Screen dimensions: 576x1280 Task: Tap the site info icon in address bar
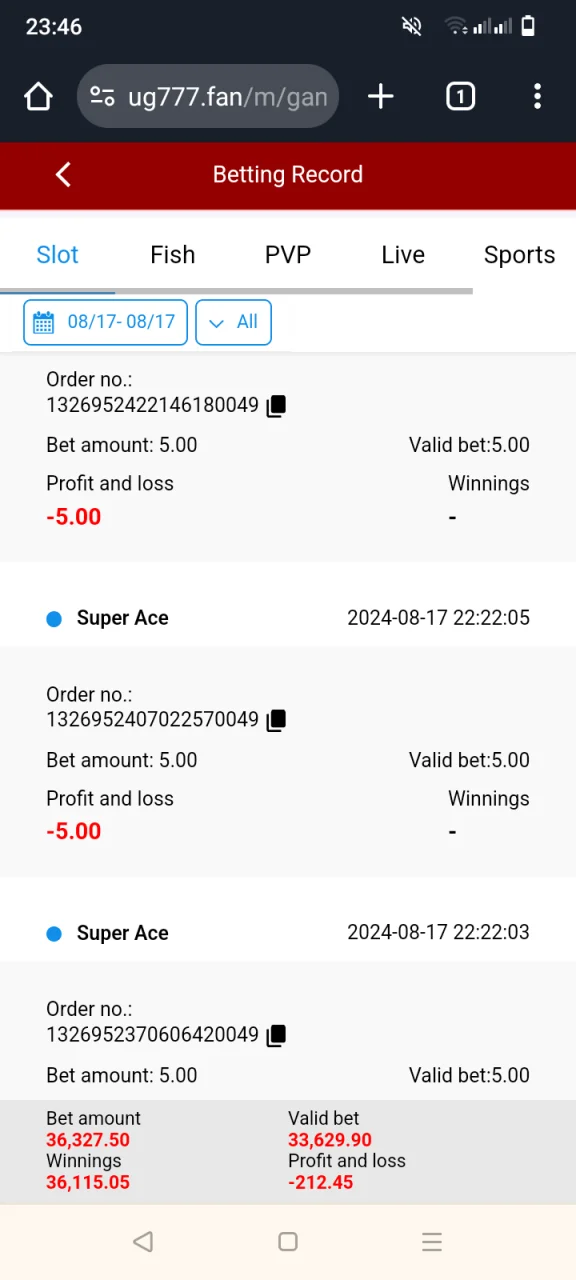tap(102, 96)
